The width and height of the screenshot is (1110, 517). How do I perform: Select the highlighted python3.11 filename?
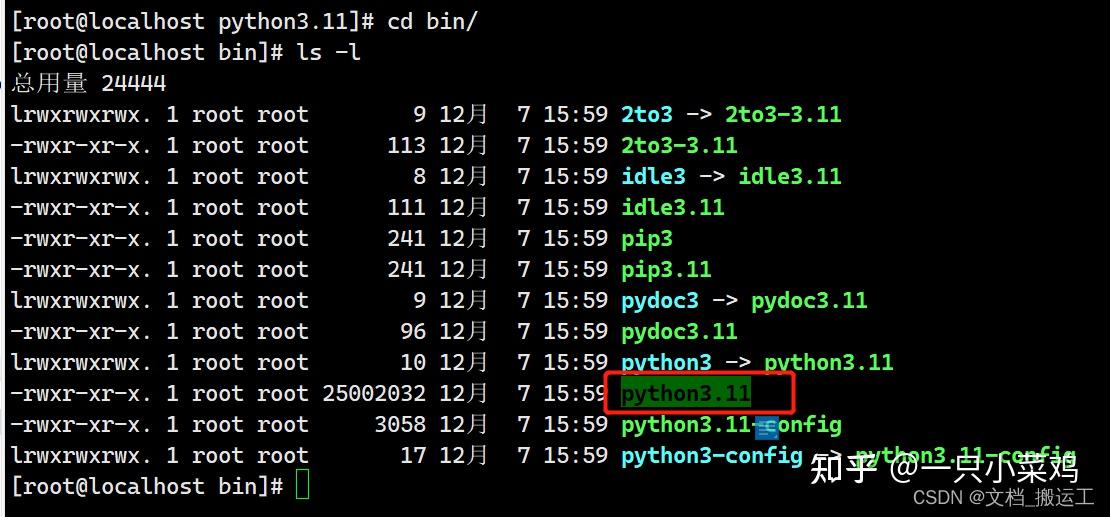(x=685, y=393)
